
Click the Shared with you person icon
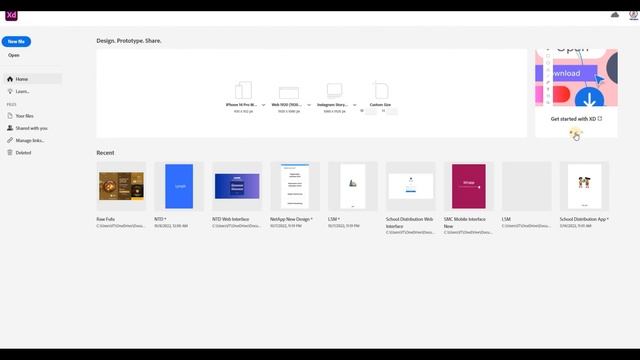[10, 128]
